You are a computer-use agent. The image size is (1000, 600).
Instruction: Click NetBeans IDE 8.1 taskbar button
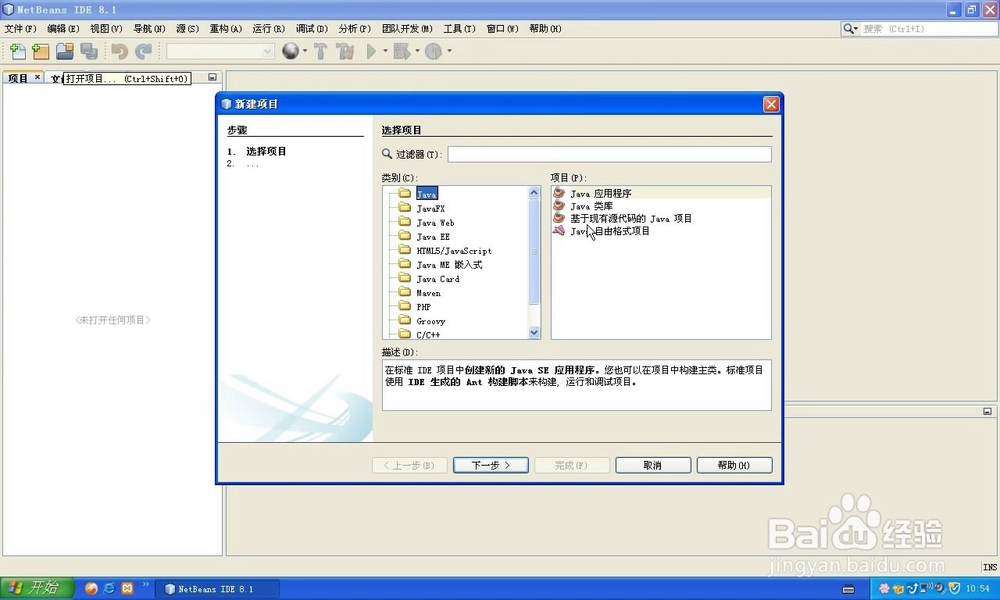217,589
